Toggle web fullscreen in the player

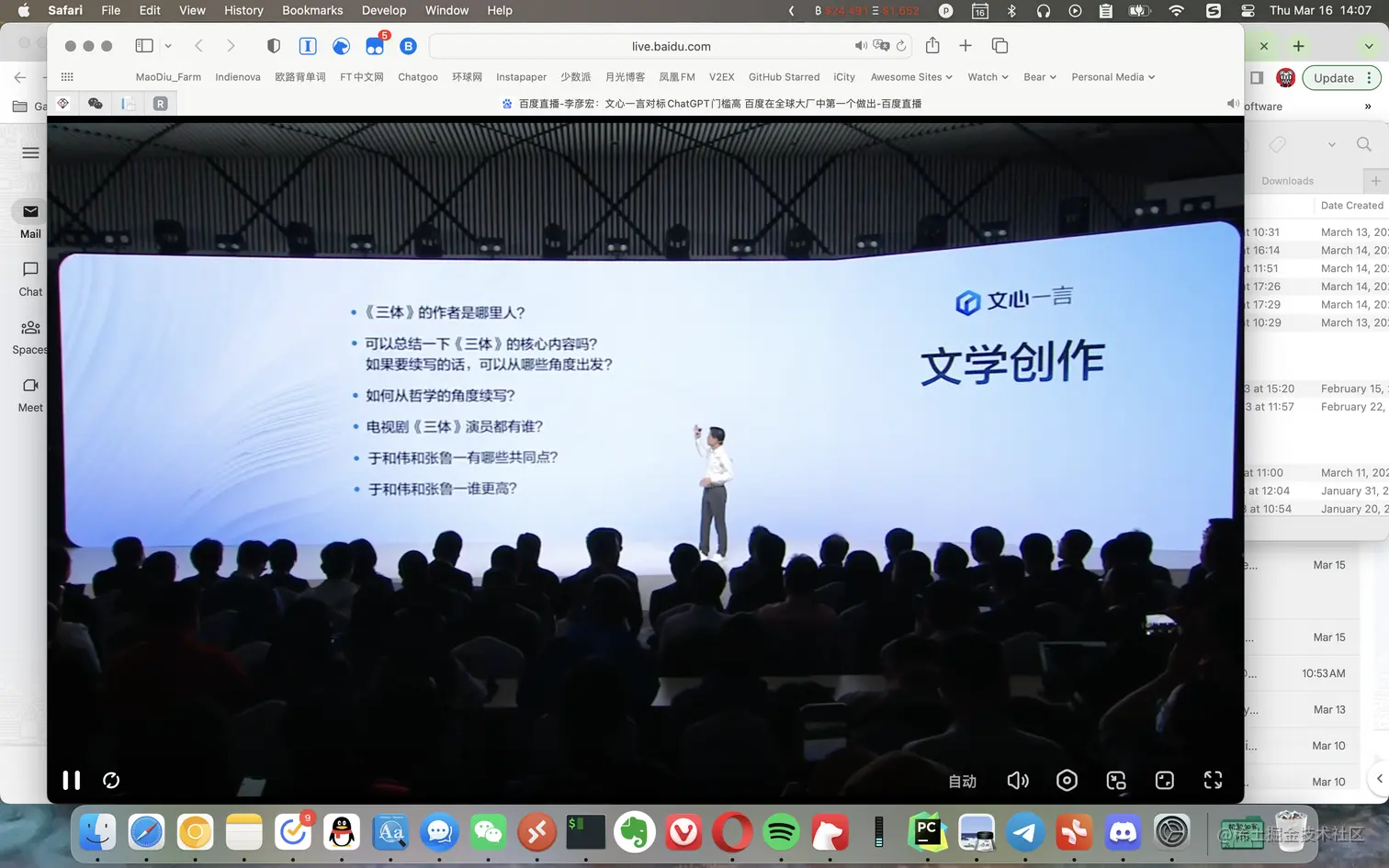[1165, 780]
